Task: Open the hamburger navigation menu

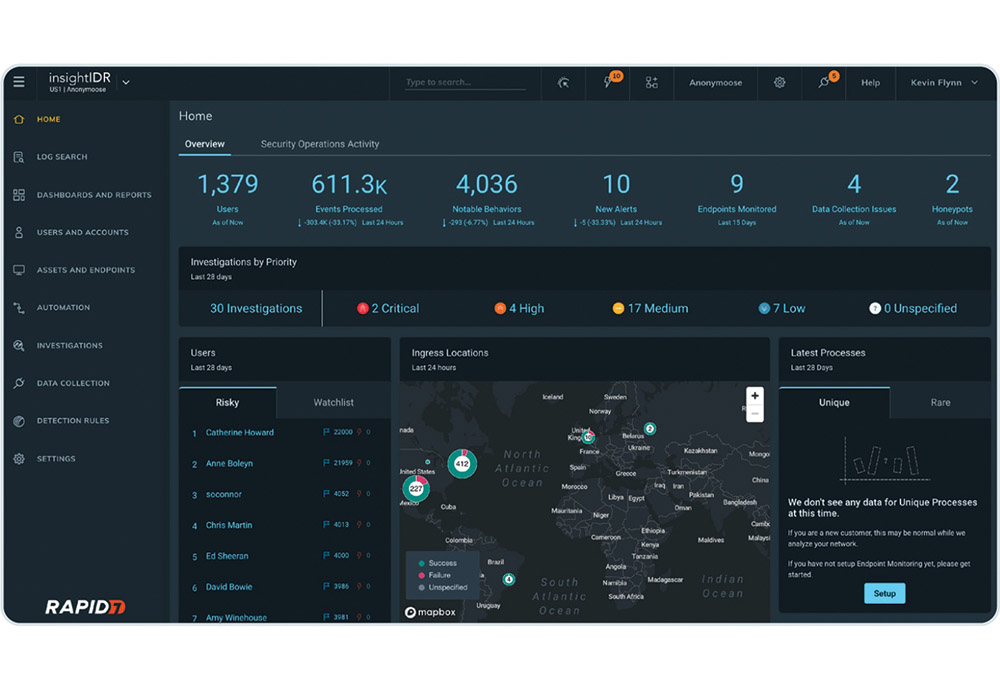Action: 19,82
